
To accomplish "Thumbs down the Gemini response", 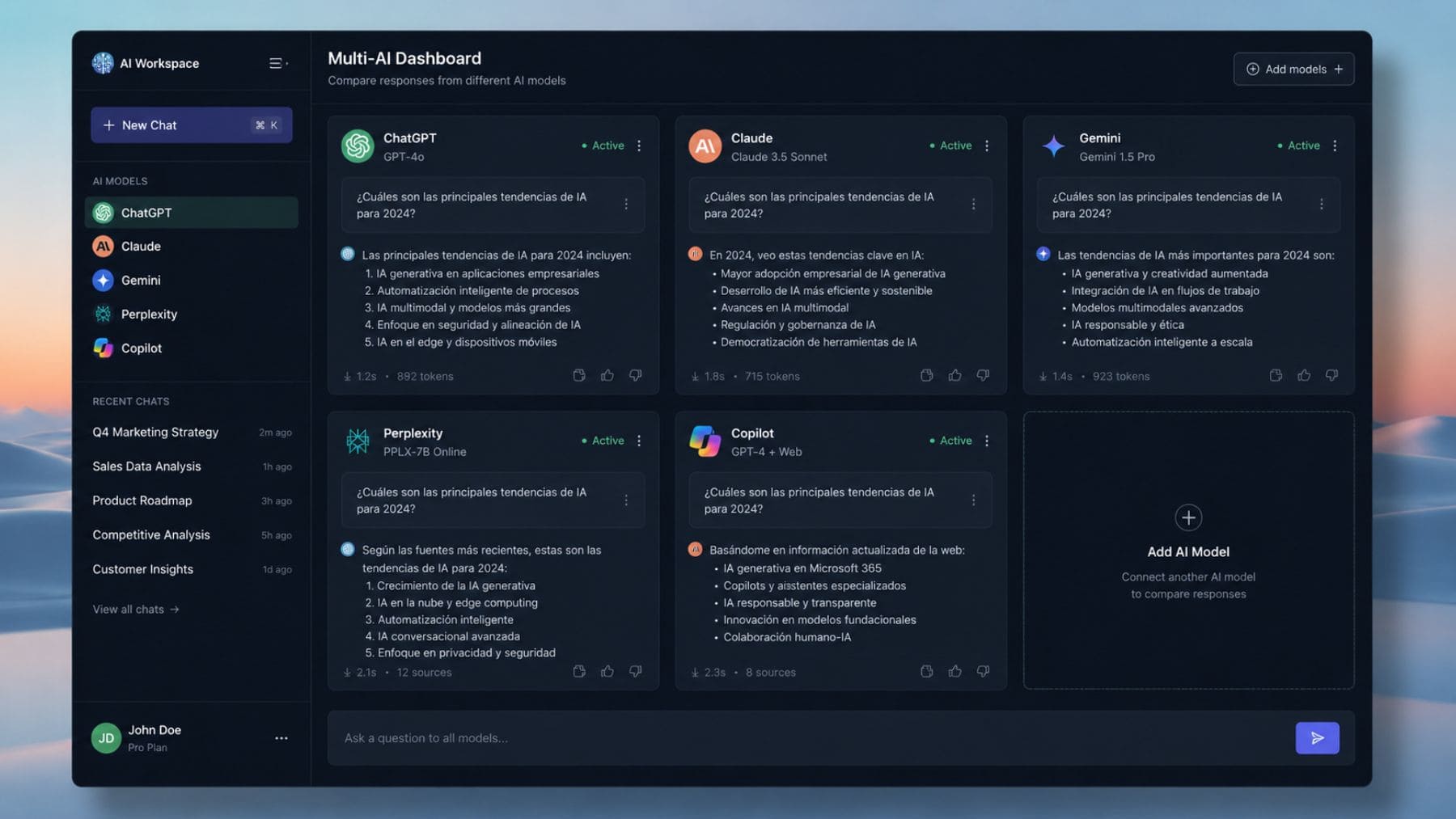I will click(x=1331, y=375).
